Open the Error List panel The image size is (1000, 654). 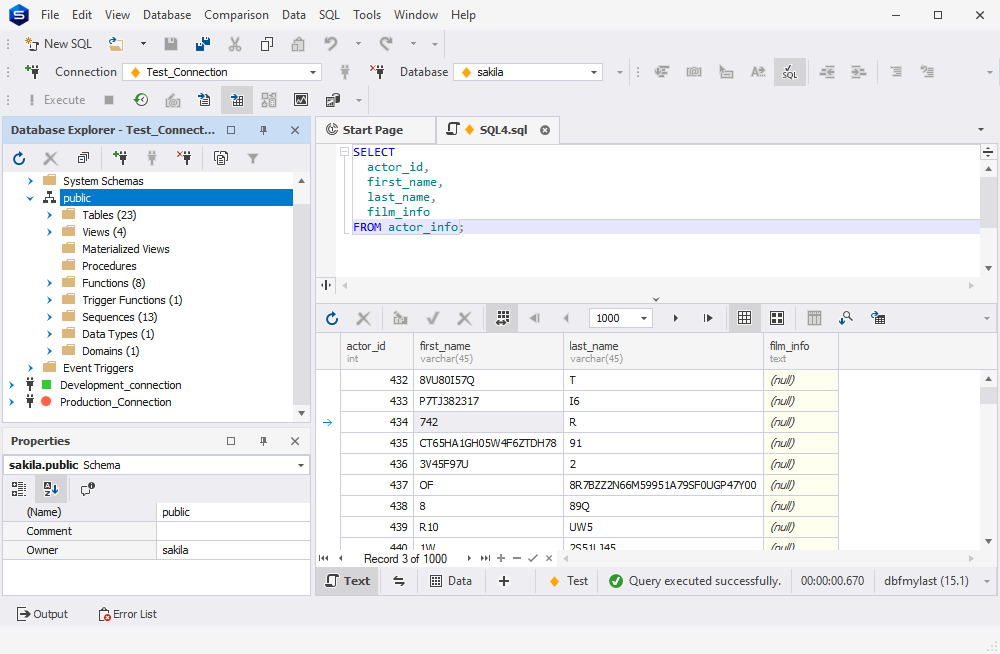pos(128,614)
